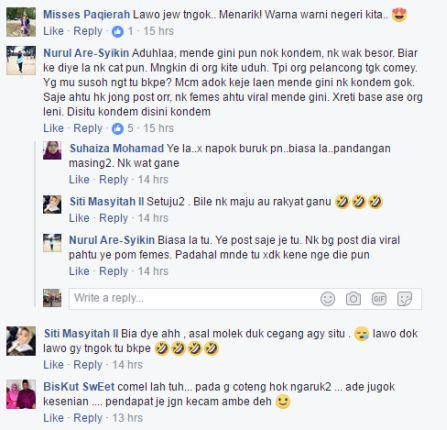Image resolution: width=447 pixels, height=430 pixels.
Task: Open sticker picker in reply box
Action: (x=405, y=299)
